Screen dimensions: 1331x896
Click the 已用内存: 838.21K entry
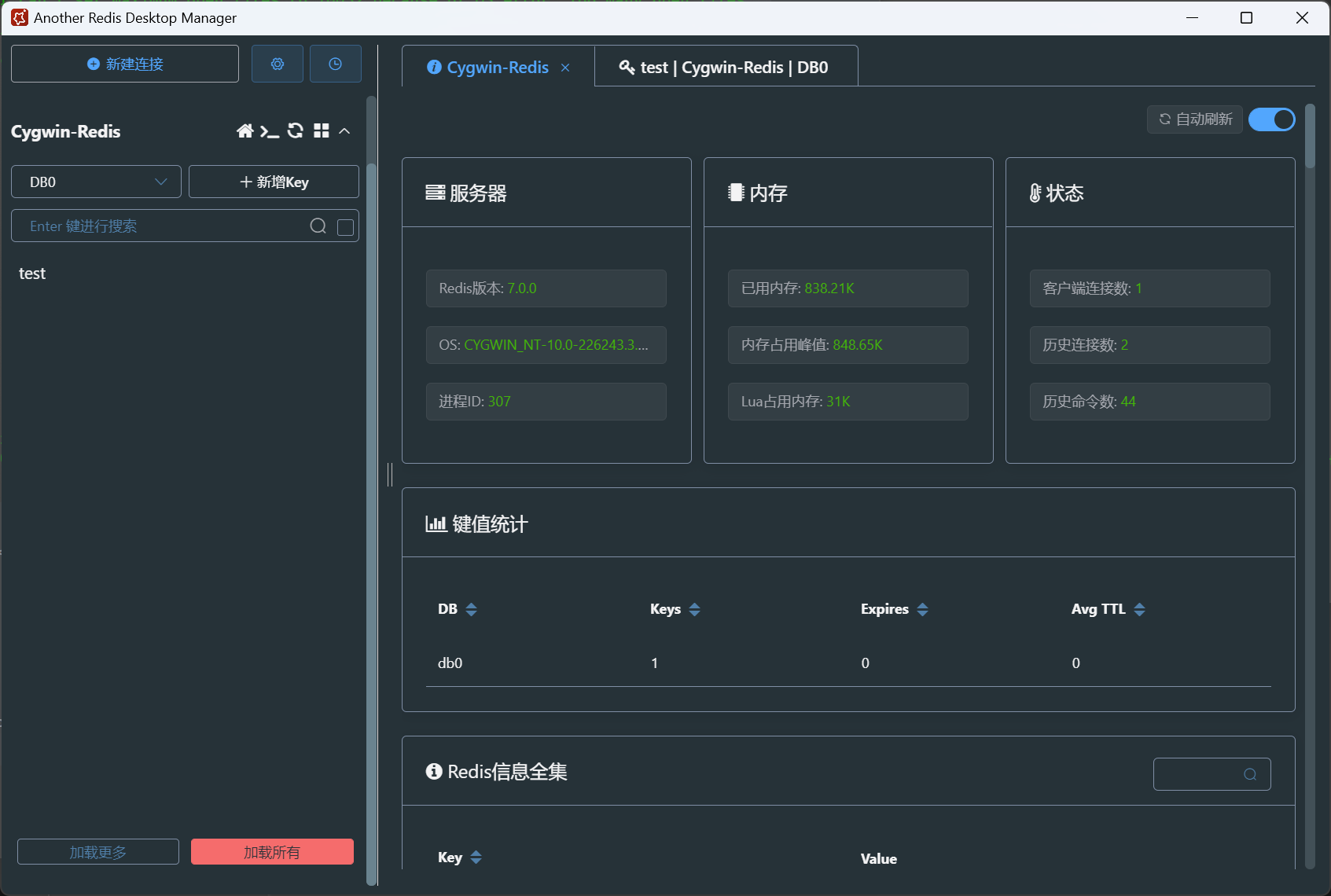pos(848,288)
